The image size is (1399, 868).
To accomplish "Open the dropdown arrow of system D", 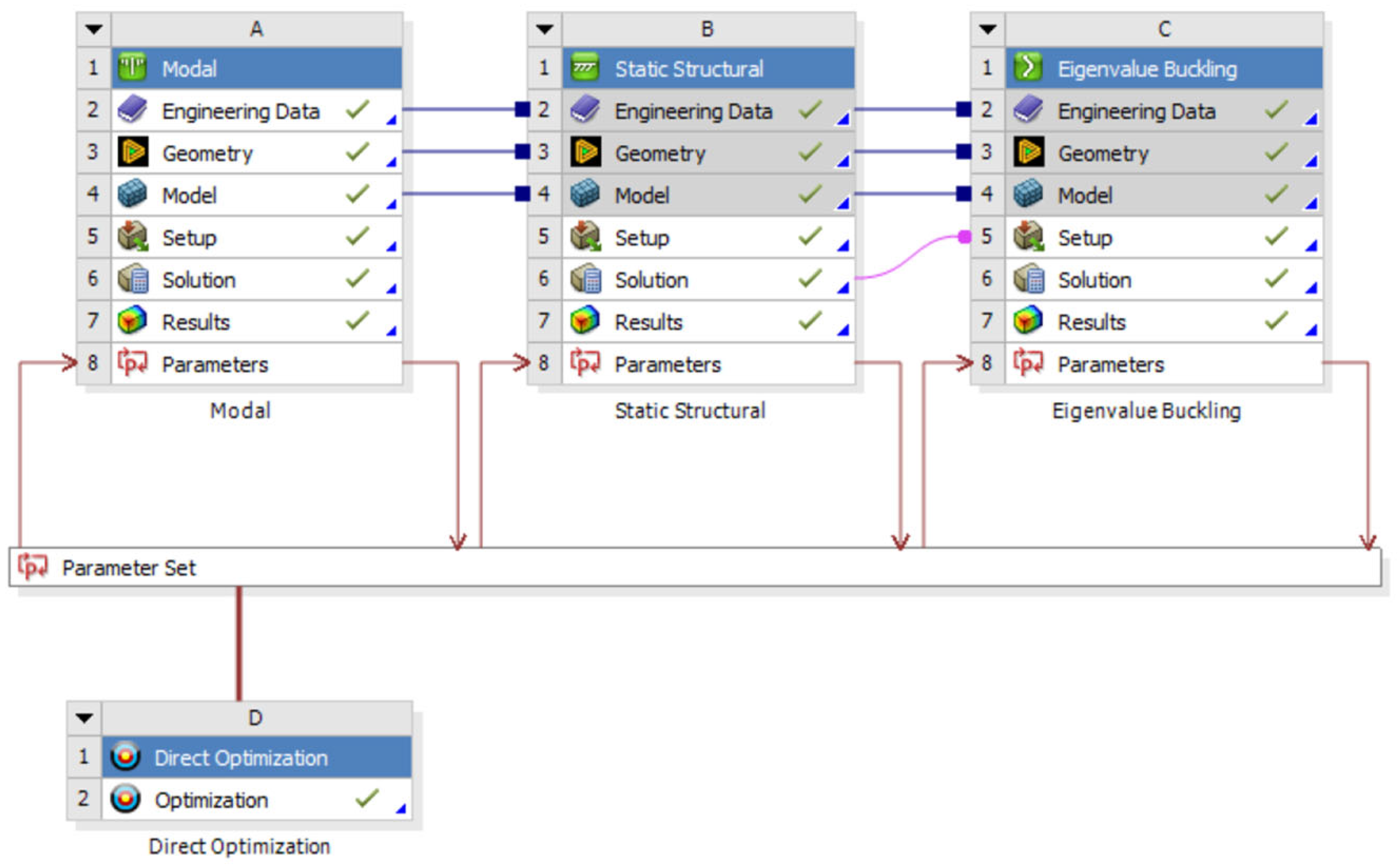I will point(85,718).
